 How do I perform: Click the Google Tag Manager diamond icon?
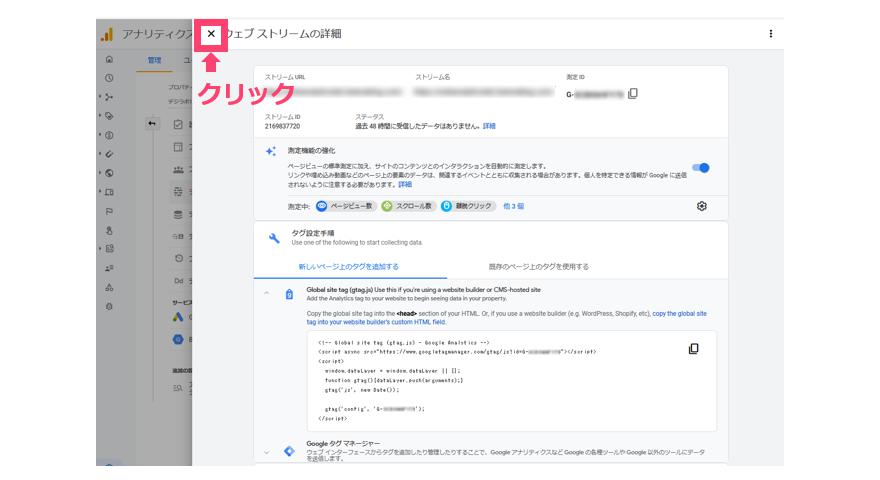pyautogui.click(x=289, y=451)
